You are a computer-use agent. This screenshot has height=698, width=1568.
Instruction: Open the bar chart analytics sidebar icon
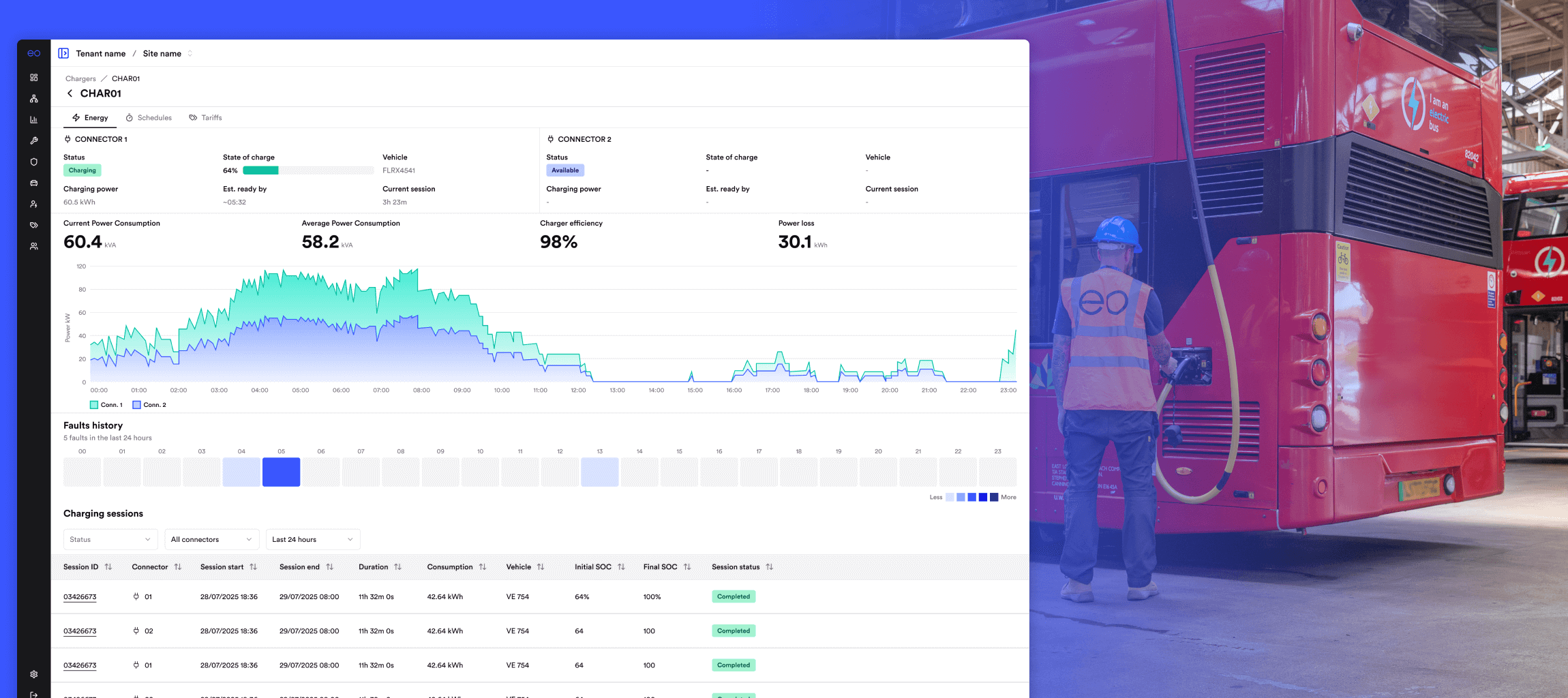pyautogui.click(x=33, y=120)
